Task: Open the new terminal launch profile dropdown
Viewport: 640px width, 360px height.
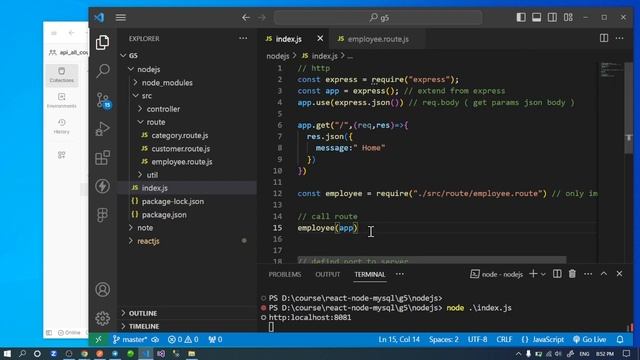Action: click(x=543, y=274)
